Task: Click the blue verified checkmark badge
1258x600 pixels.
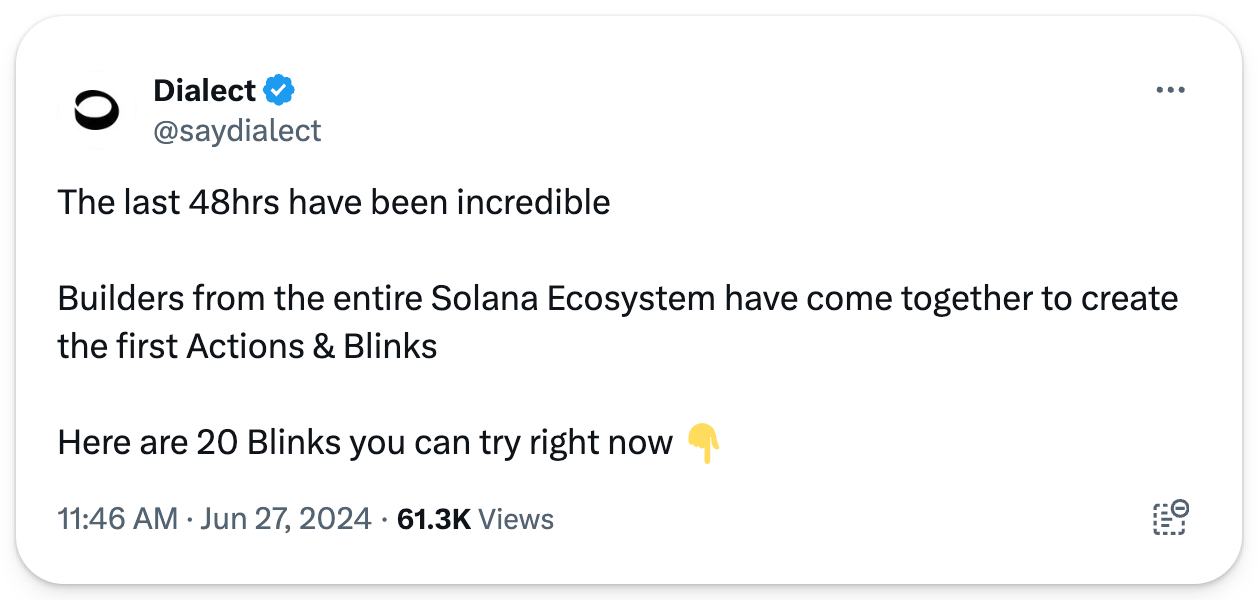Action: coord(279,91)
